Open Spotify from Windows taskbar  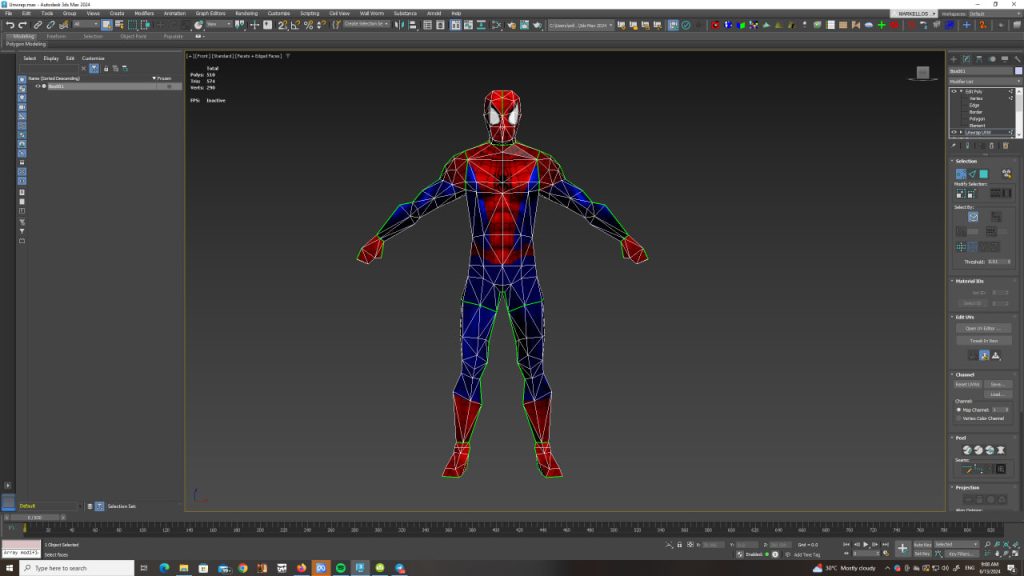pos(340,568)
